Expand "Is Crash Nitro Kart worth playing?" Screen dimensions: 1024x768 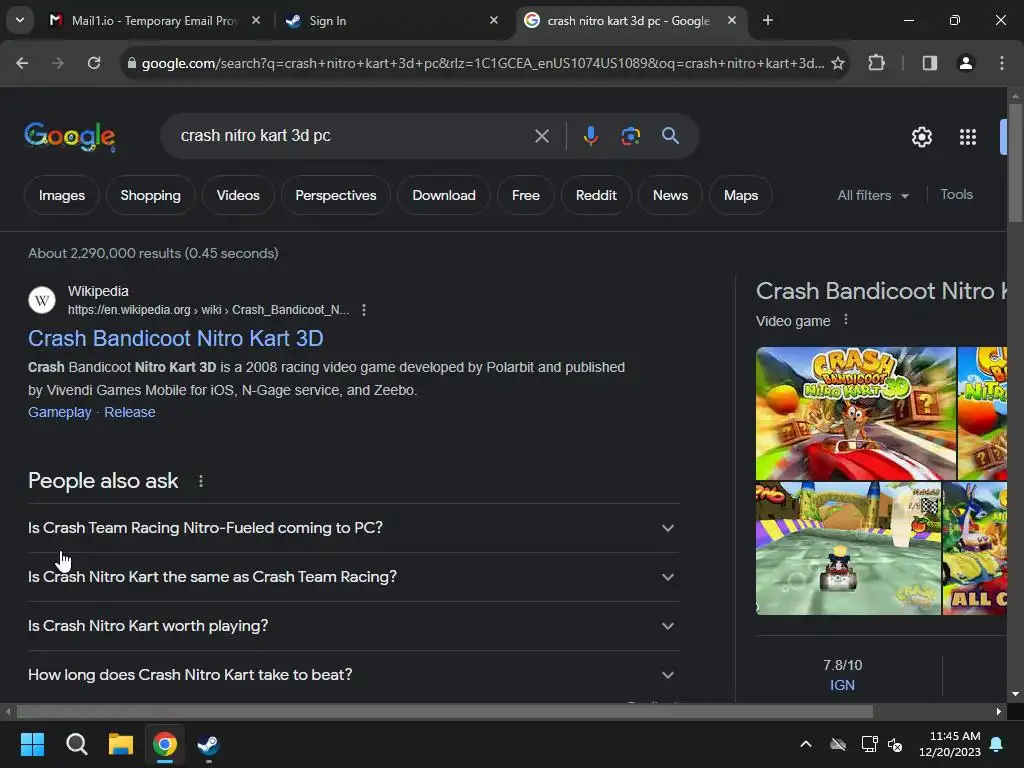click(x=353, y=626)
